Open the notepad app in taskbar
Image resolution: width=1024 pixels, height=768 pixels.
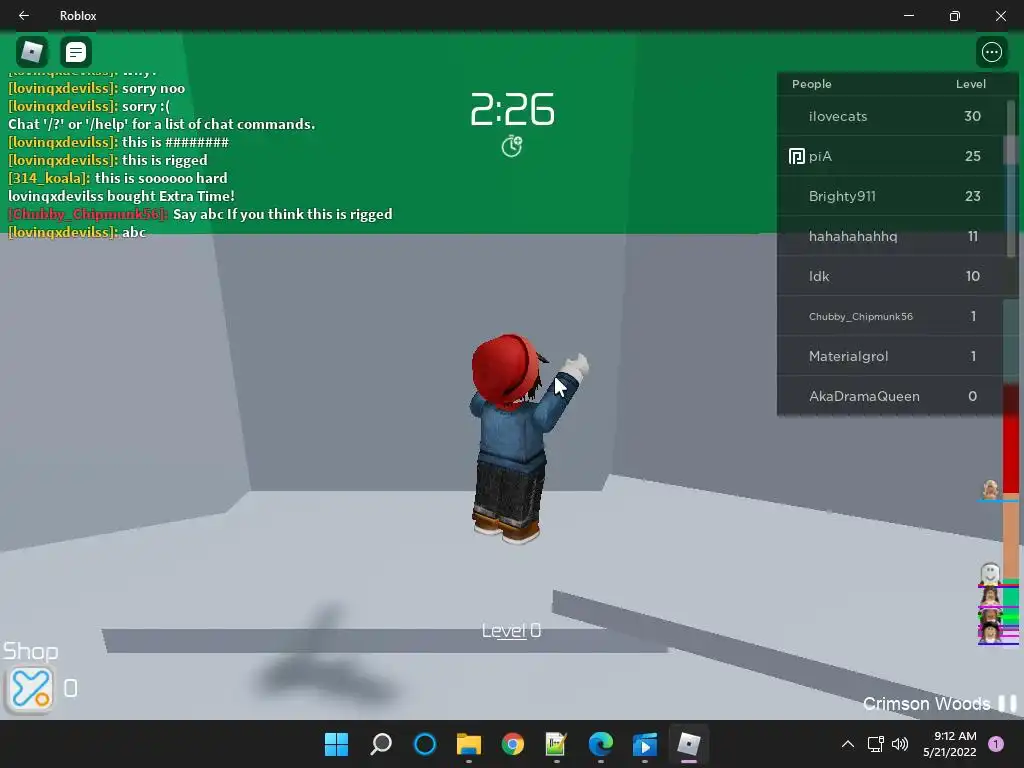coord(556,744)
